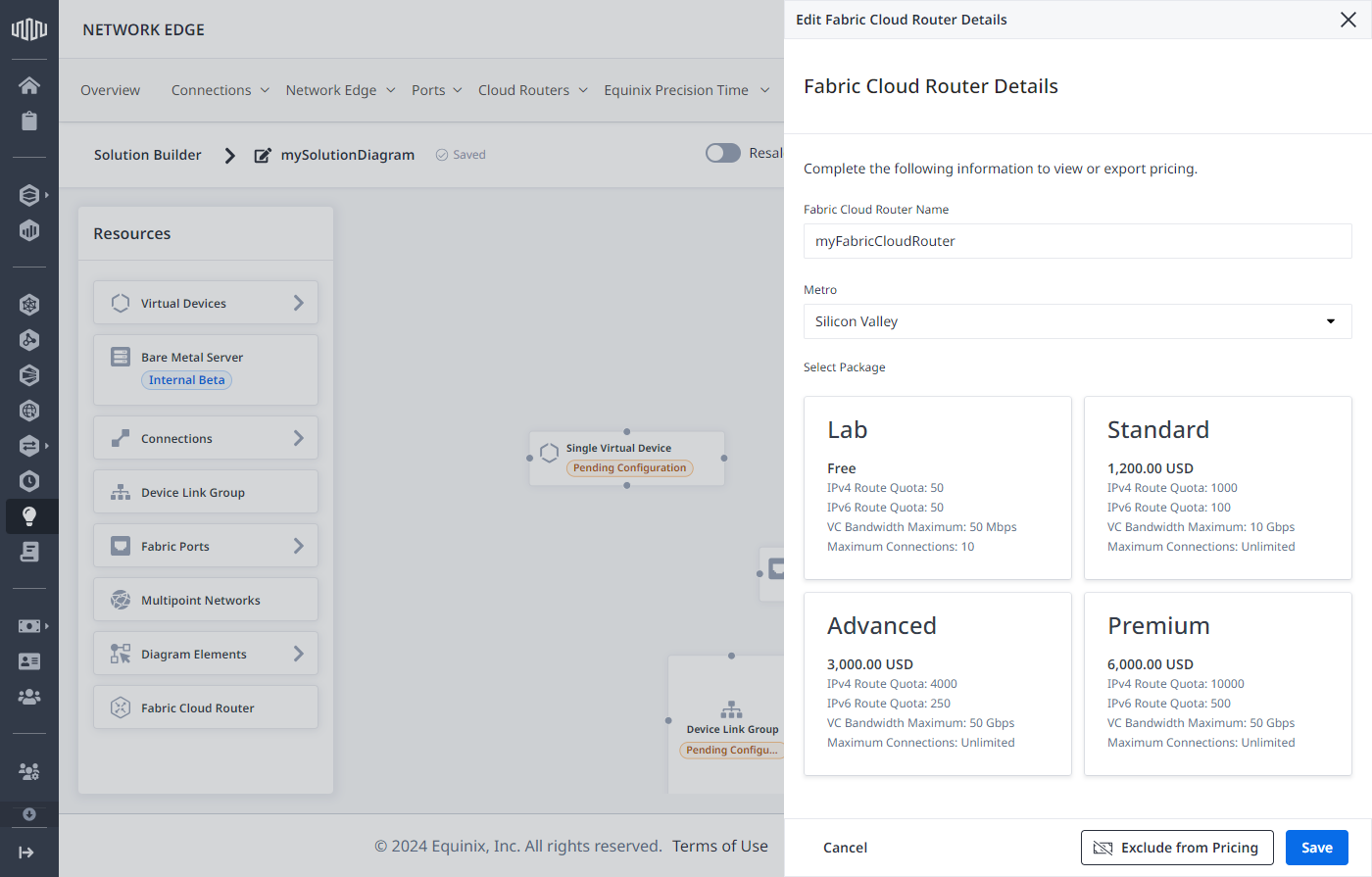
Task: Click the Pending Configuration badge on Single Virtual Device
Action: coord(629,468)
